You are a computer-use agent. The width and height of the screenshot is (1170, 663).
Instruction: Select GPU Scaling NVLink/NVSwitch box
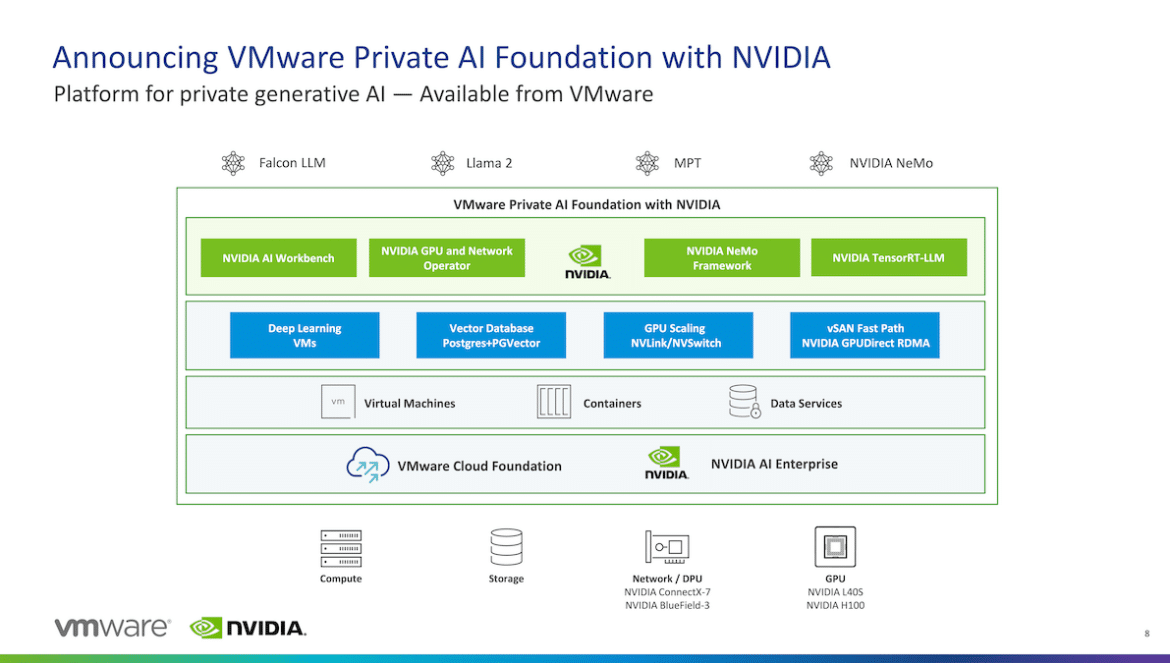(x=678, y=335)
